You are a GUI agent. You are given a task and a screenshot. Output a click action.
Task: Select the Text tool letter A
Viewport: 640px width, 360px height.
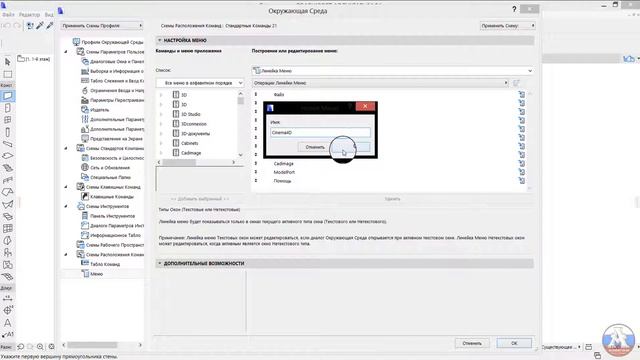point(7,322)
